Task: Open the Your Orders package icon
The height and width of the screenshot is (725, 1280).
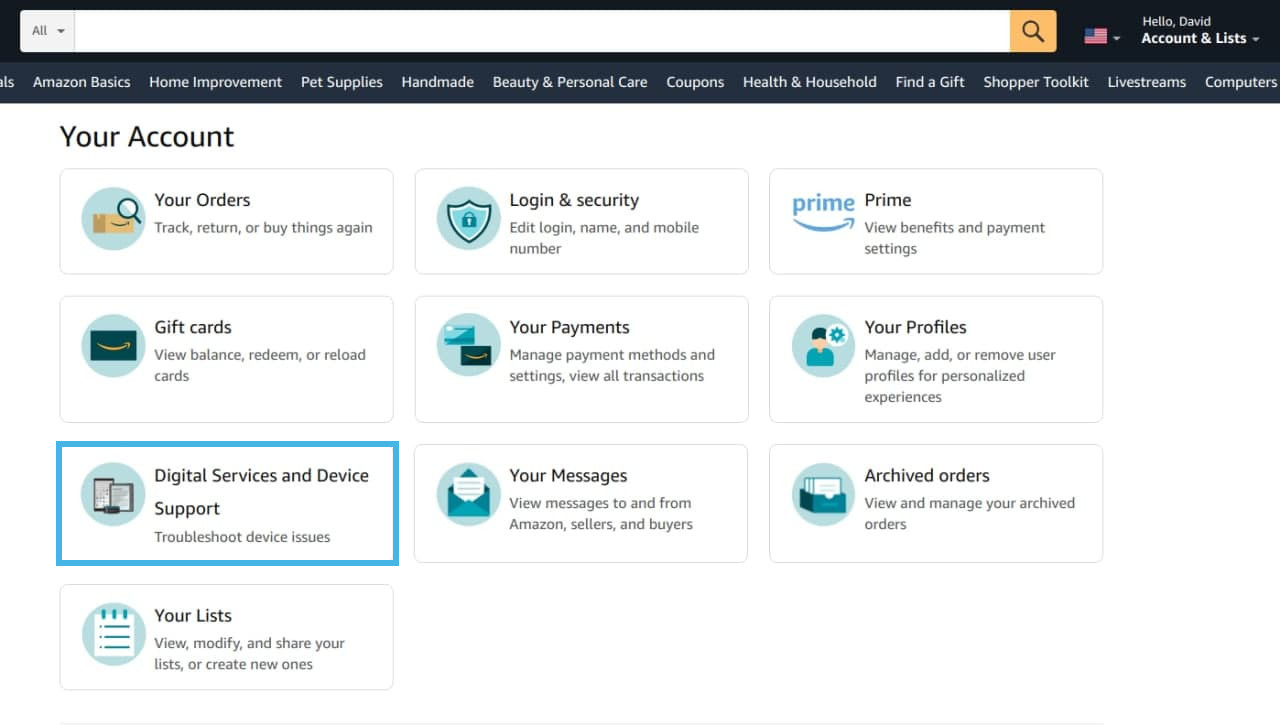Action: (113, 218)
